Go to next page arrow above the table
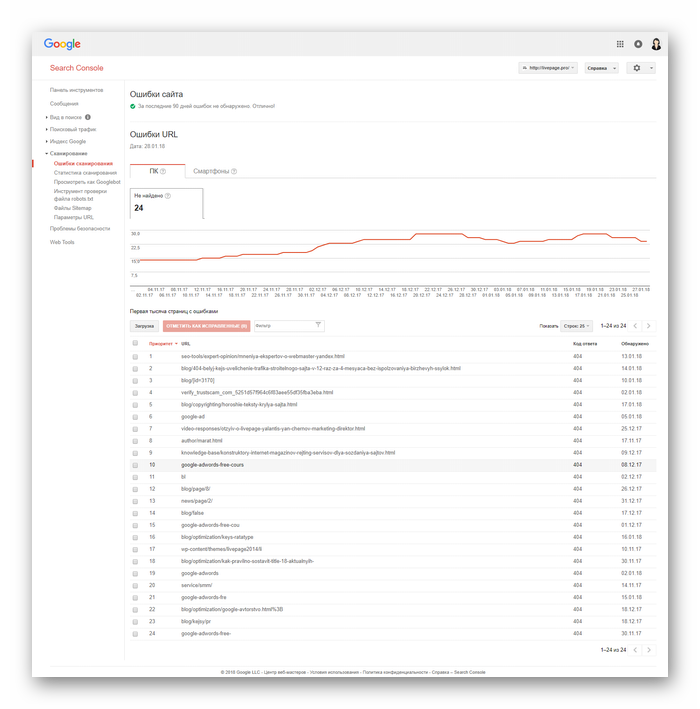Image resolution: width=700 pixels, height=709 pixels. [649, 326]
